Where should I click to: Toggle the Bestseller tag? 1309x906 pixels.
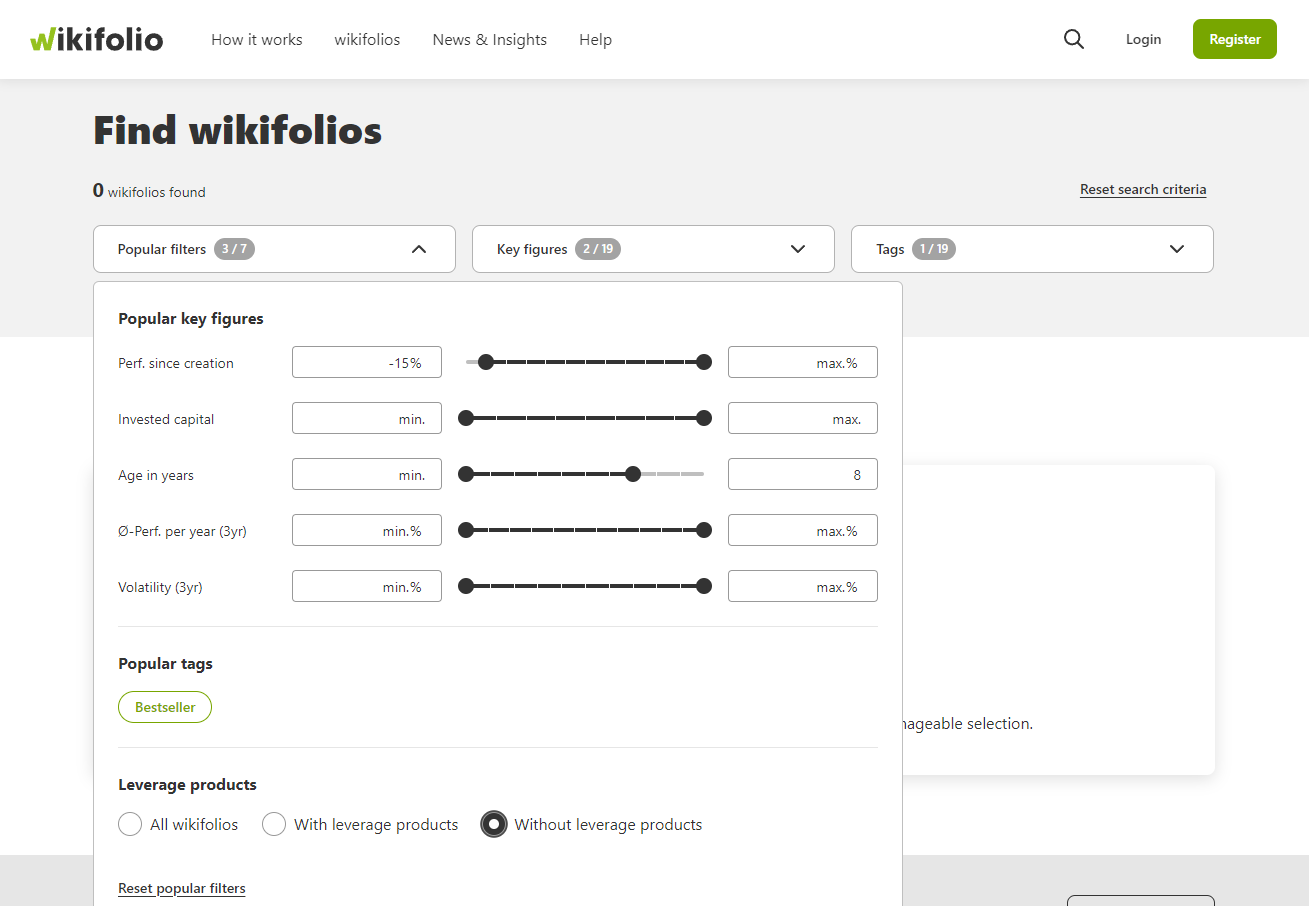coord(165,707)
